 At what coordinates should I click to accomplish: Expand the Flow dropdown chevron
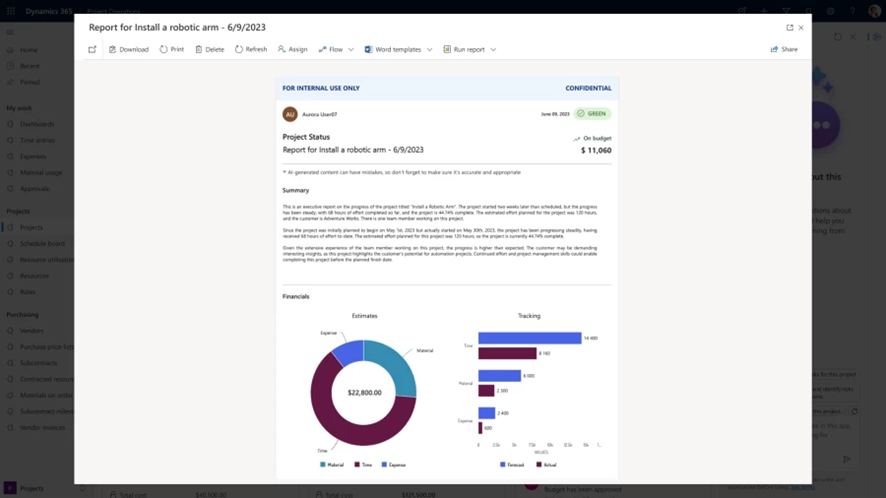click(351, 49)
